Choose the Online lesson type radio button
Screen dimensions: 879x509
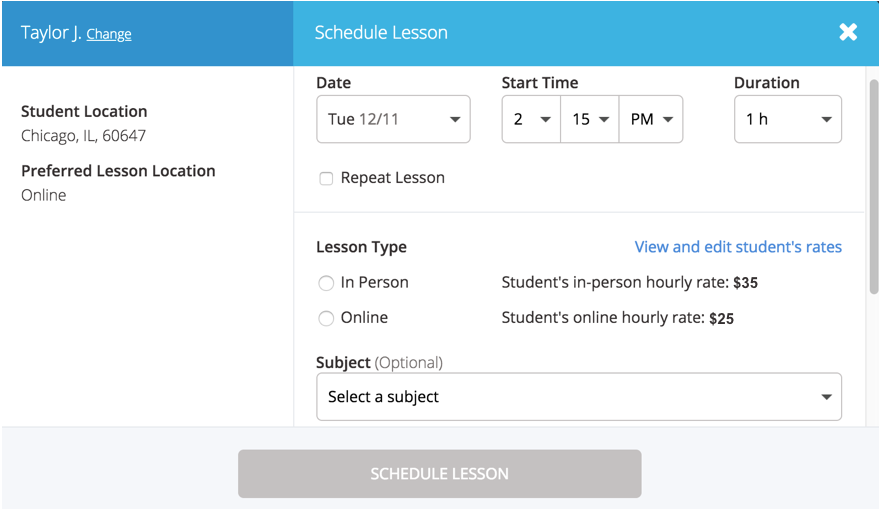pos(326,318)
